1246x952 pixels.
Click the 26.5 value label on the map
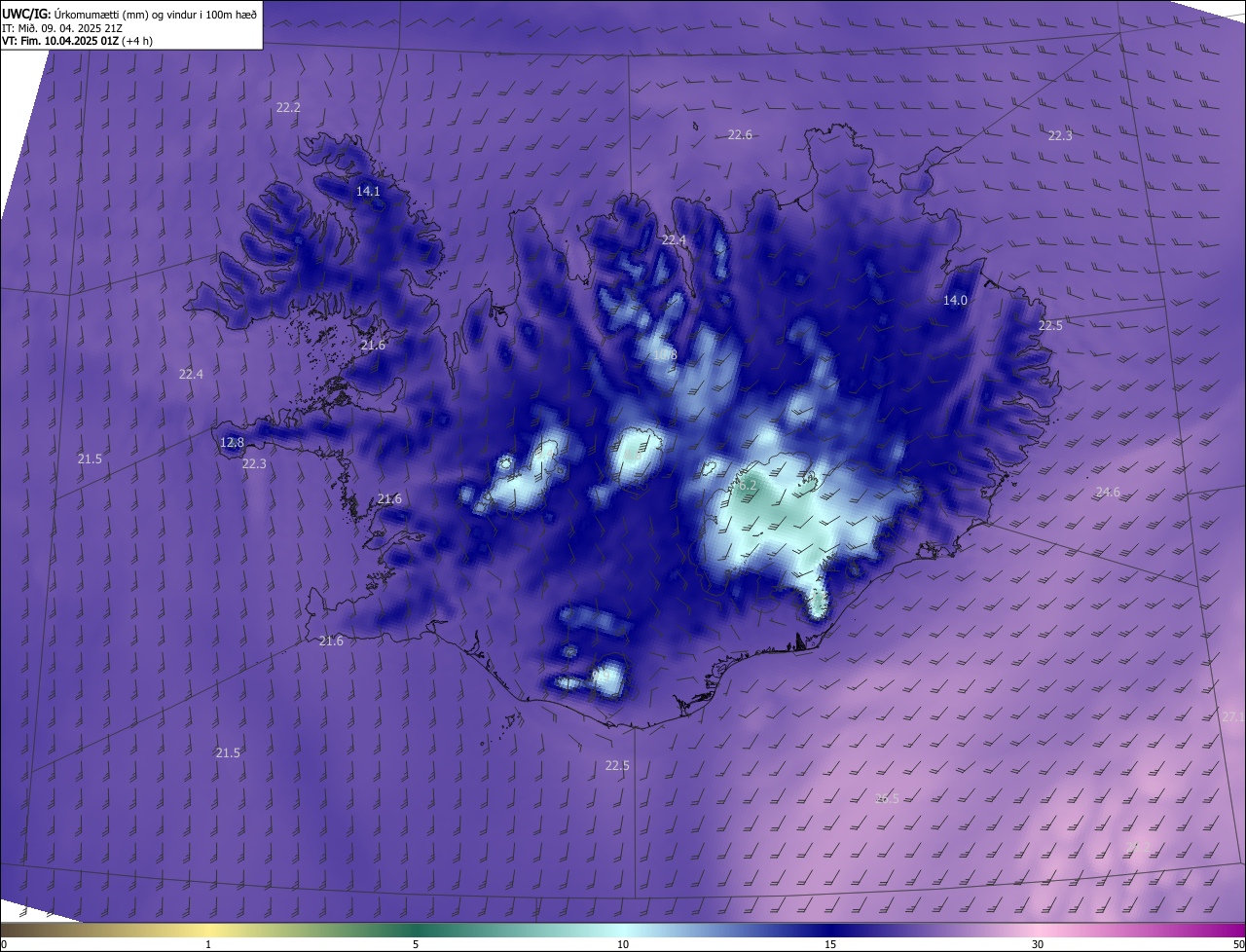point(887,798)
